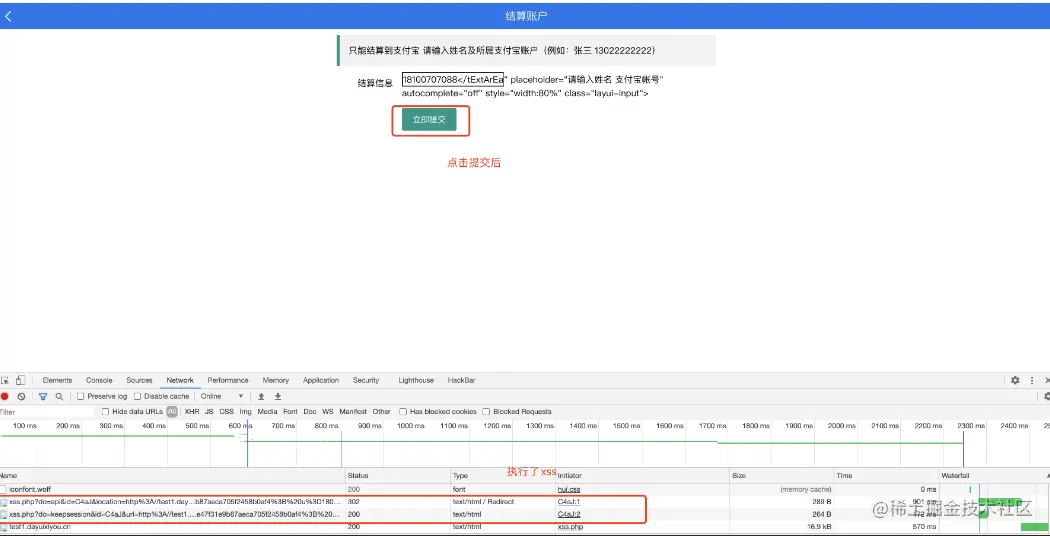Check Hide data URLs
This screenshot has width=1050, height=536.
(x=106, y=411)
